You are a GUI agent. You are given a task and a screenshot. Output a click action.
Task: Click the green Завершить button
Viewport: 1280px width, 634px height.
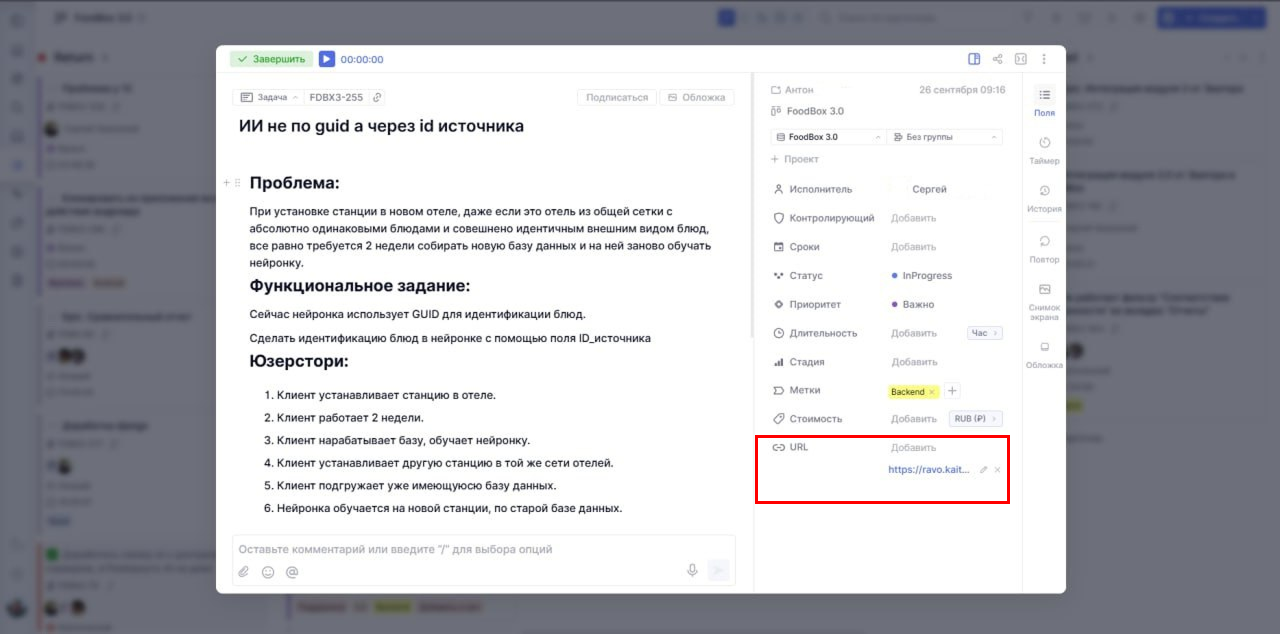(x=271, y=59)
